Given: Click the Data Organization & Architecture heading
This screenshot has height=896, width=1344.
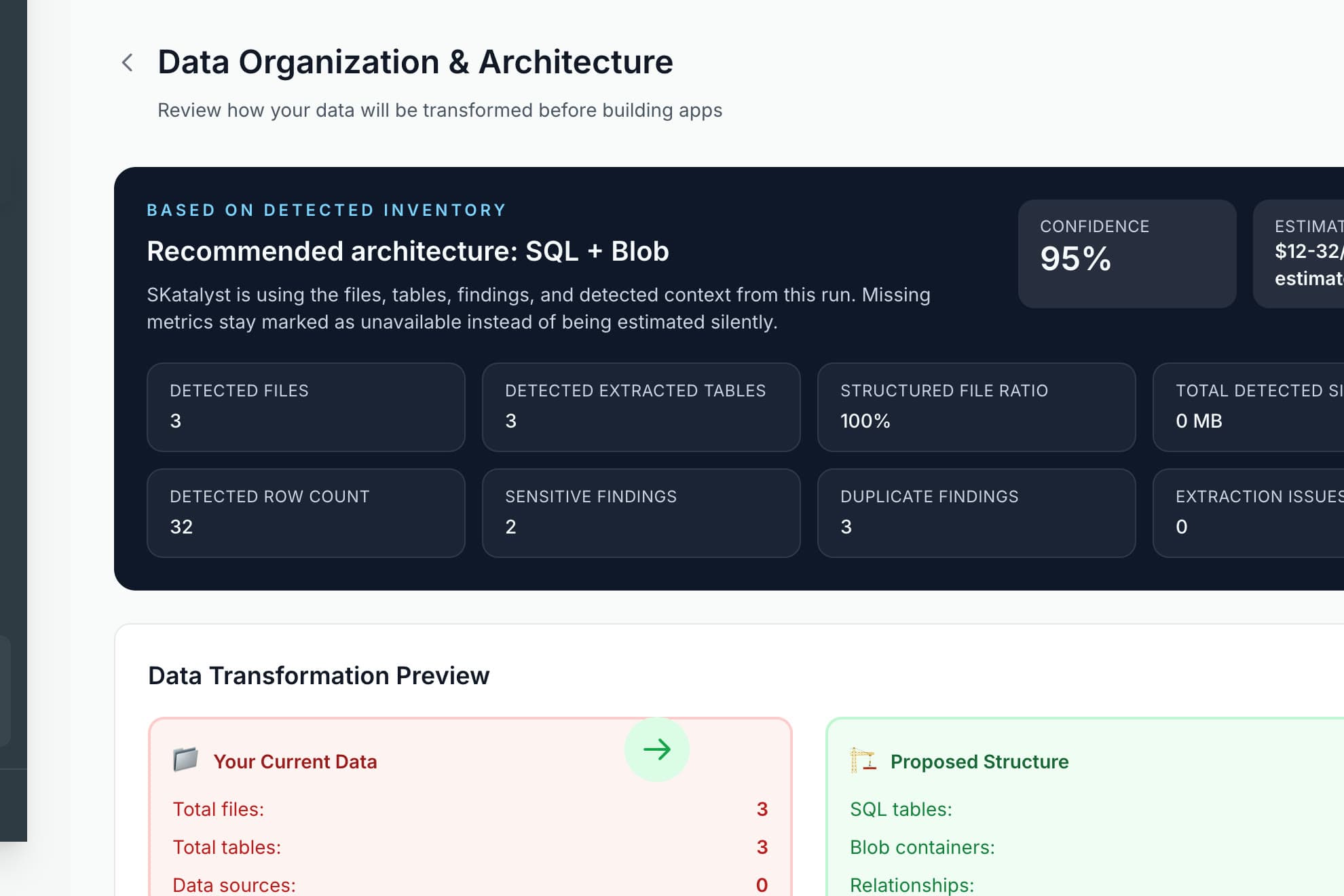Looking at the screenshot, I should click(415, 62).
